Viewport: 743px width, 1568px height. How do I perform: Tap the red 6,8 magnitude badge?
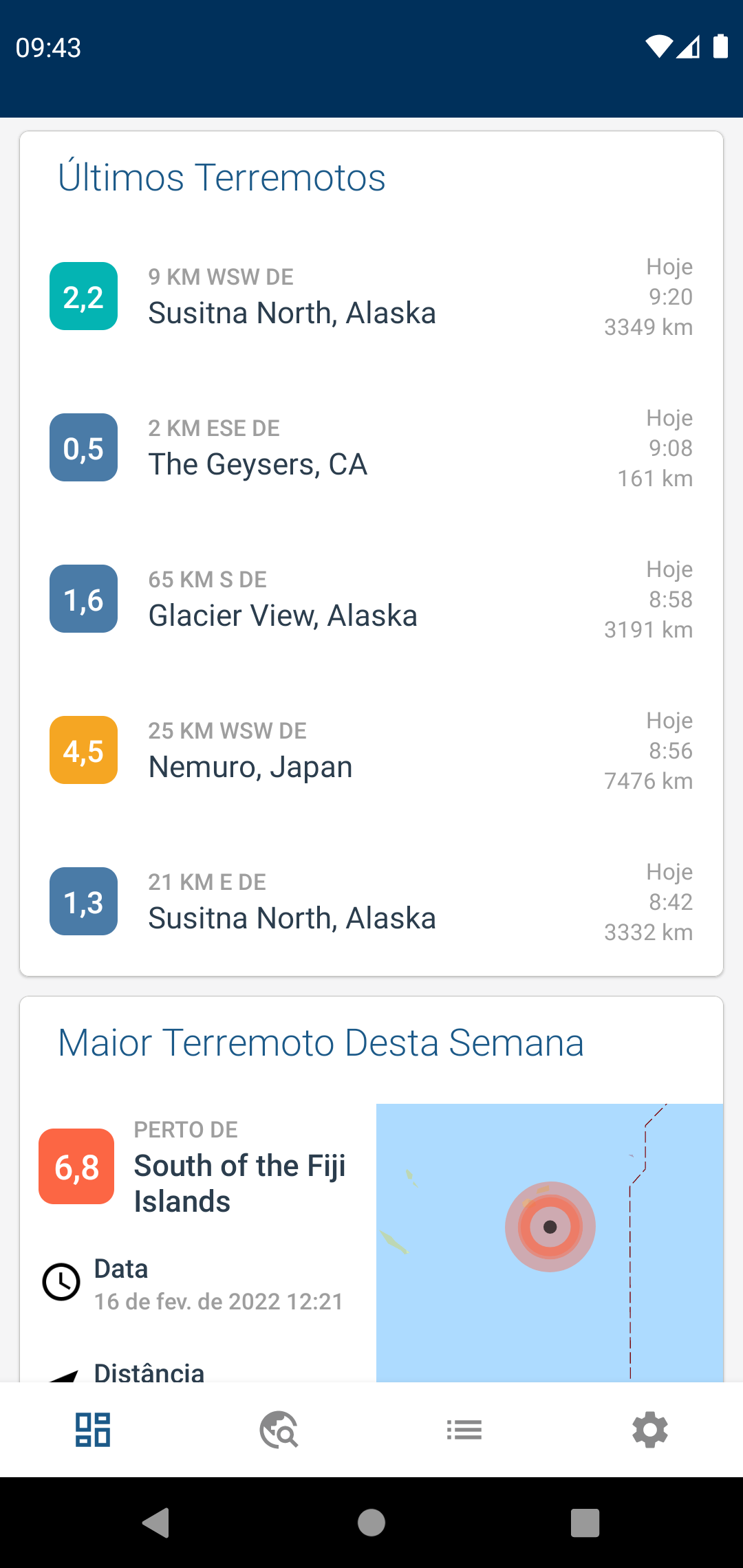tap(76, 1166)
